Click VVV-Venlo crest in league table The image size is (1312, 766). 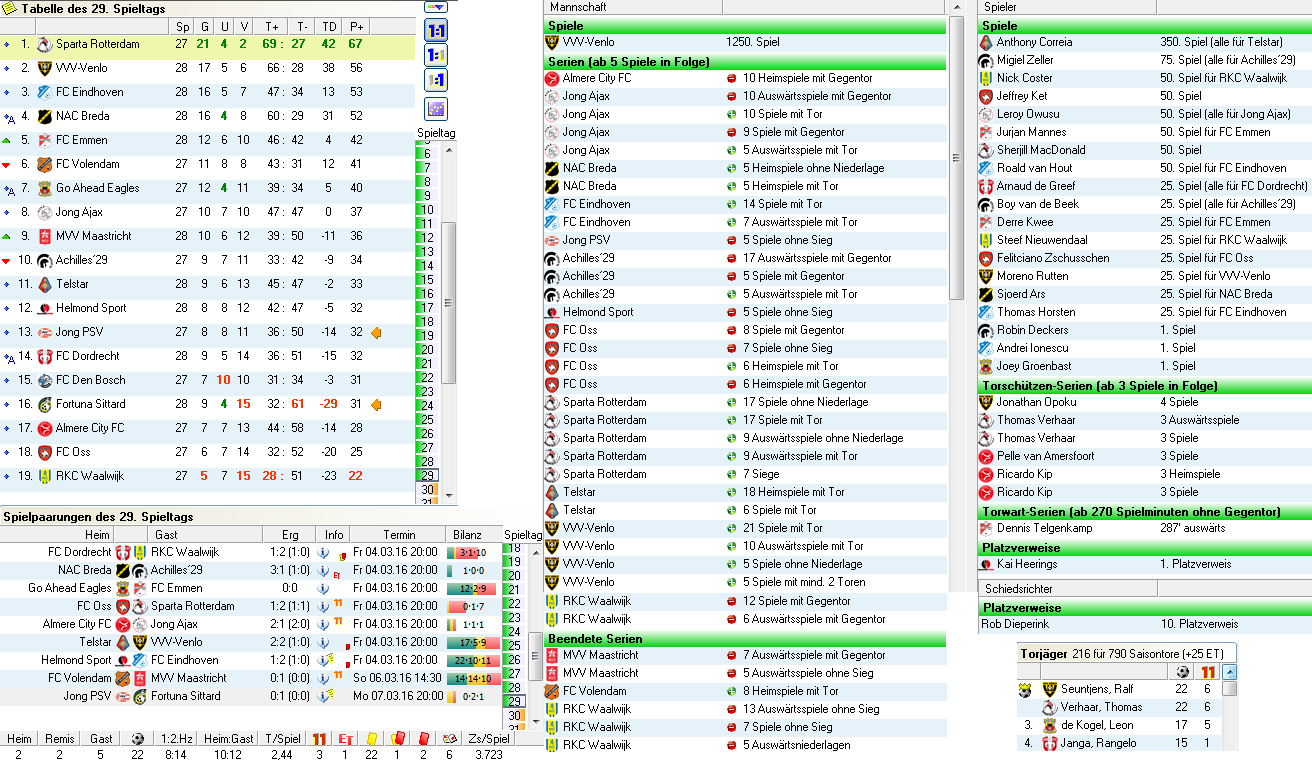pos(44,68)
